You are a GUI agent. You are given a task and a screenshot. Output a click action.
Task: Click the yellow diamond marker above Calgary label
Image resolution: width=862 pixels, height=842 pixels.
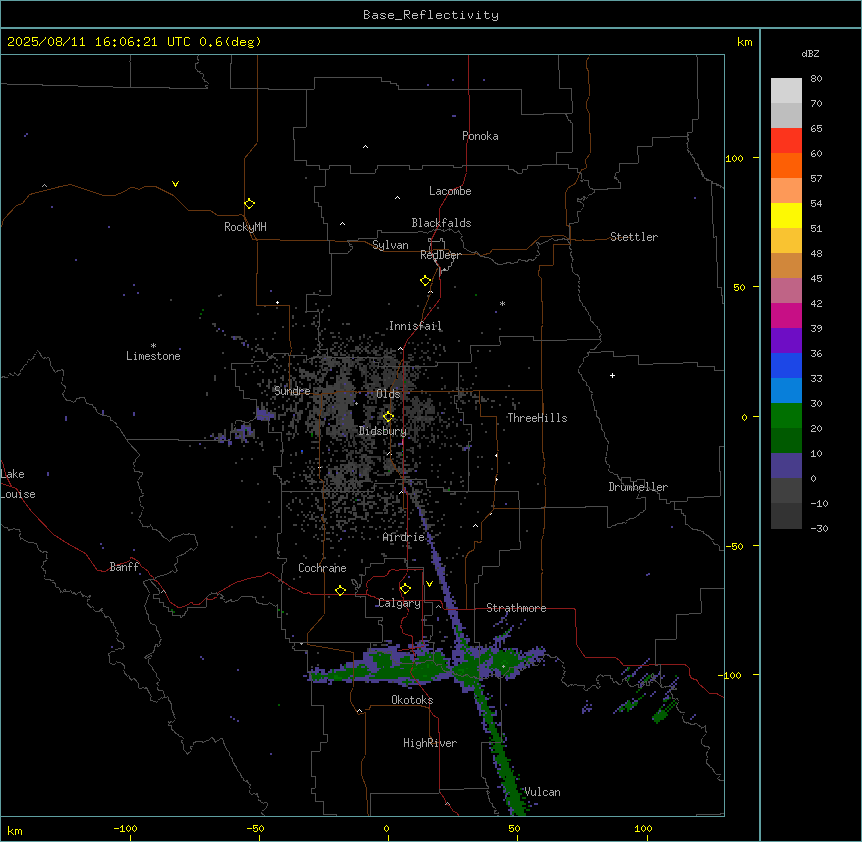(405, 589)
